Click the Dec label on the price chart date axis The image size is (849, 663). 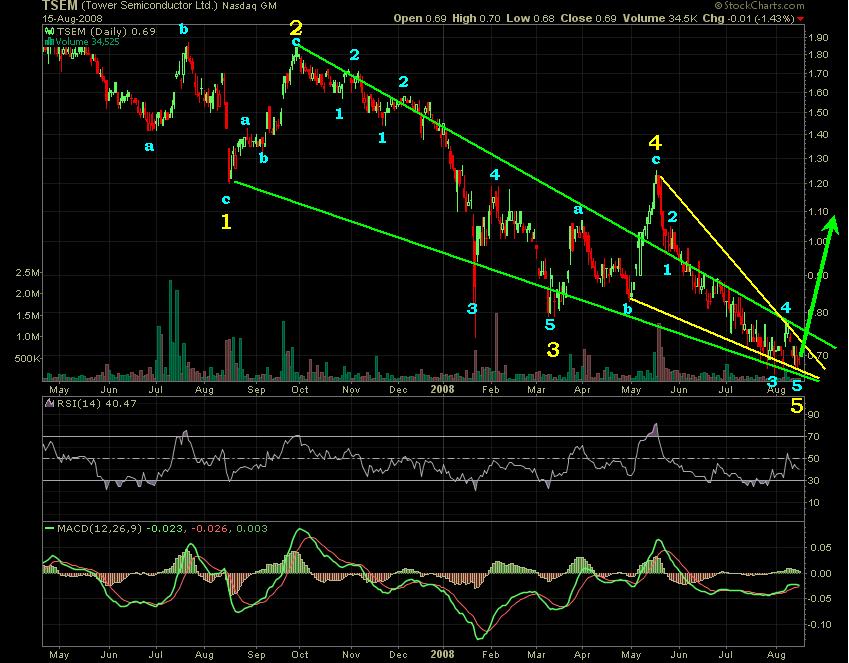[x=399, y=389]
